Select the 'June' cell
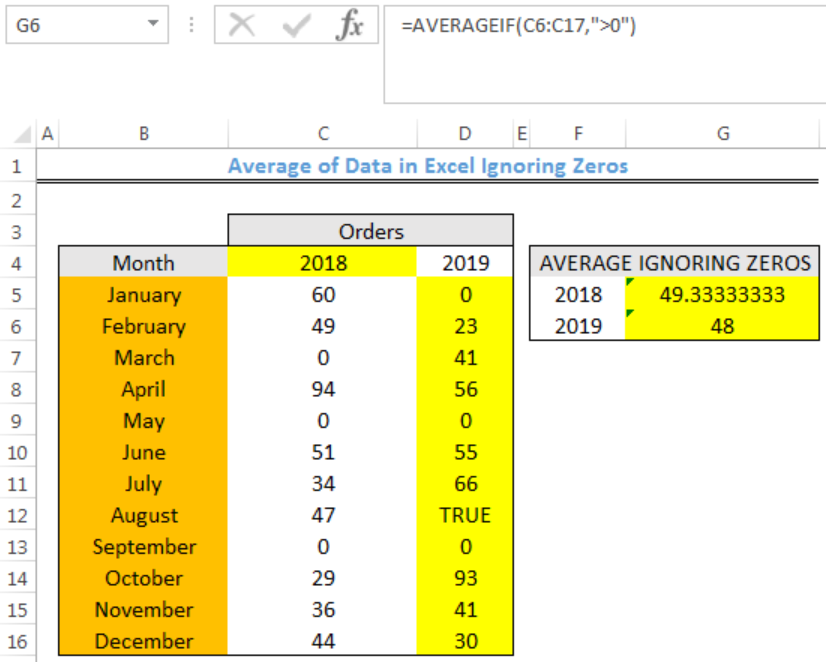This screenshot has width=826, height=663. (143, 452)
